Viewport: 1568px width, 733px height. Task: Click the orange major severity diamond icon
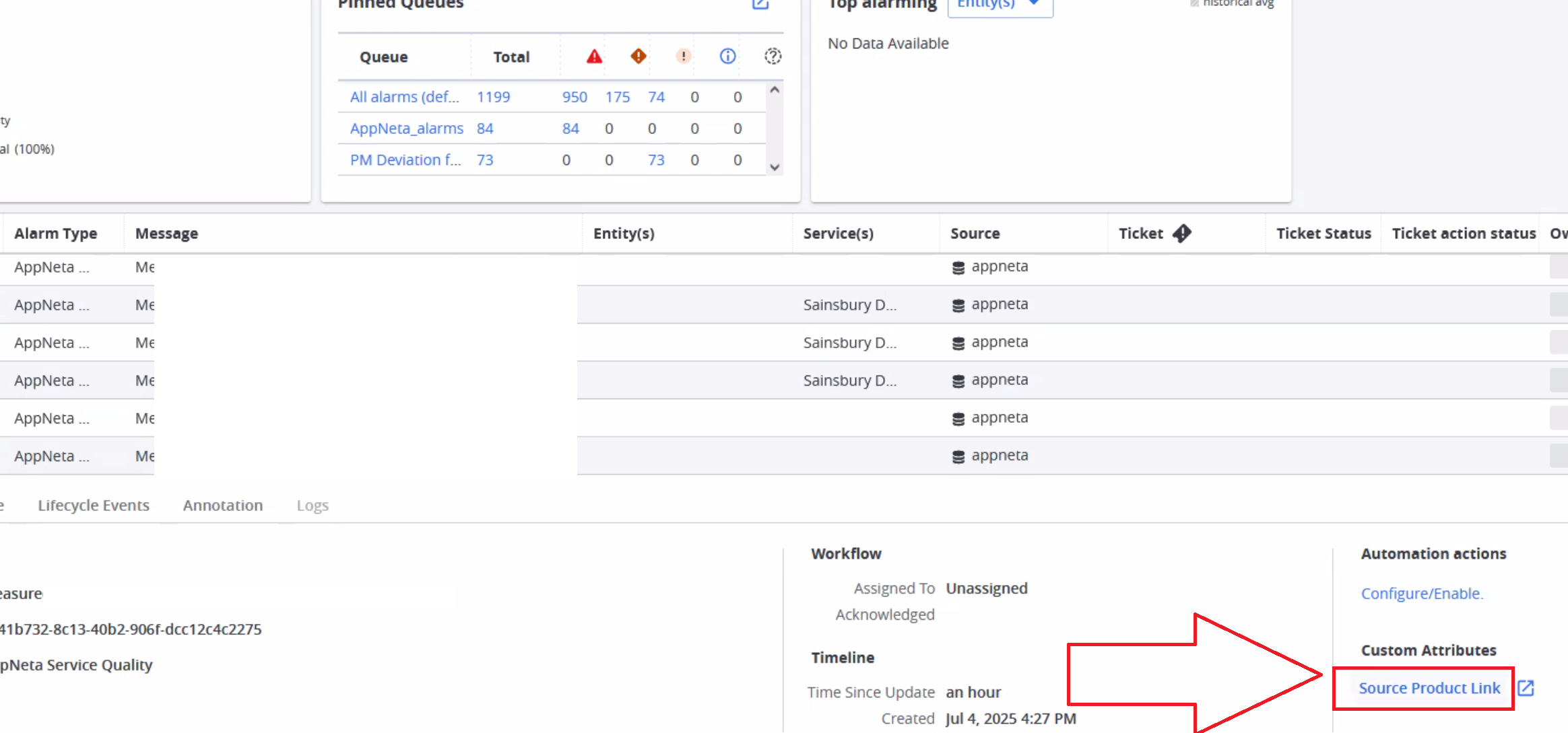coord(638,57)
